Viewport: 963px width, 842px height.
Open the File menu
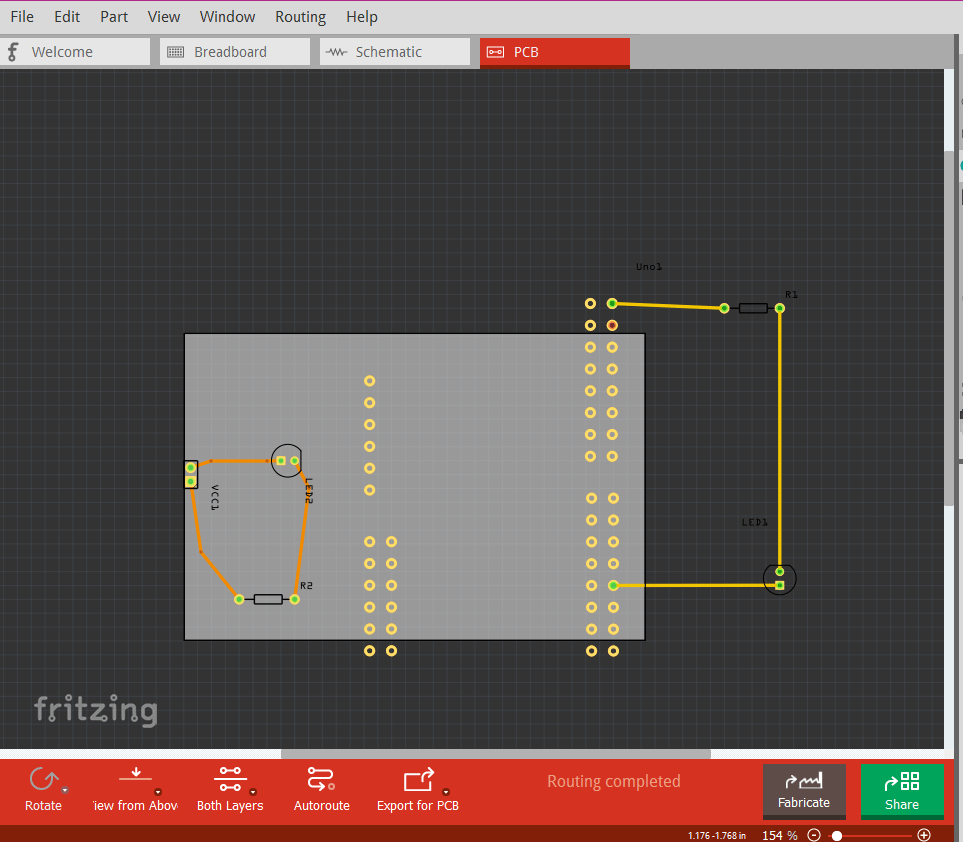pyautogui.click(x=21, y=16)
